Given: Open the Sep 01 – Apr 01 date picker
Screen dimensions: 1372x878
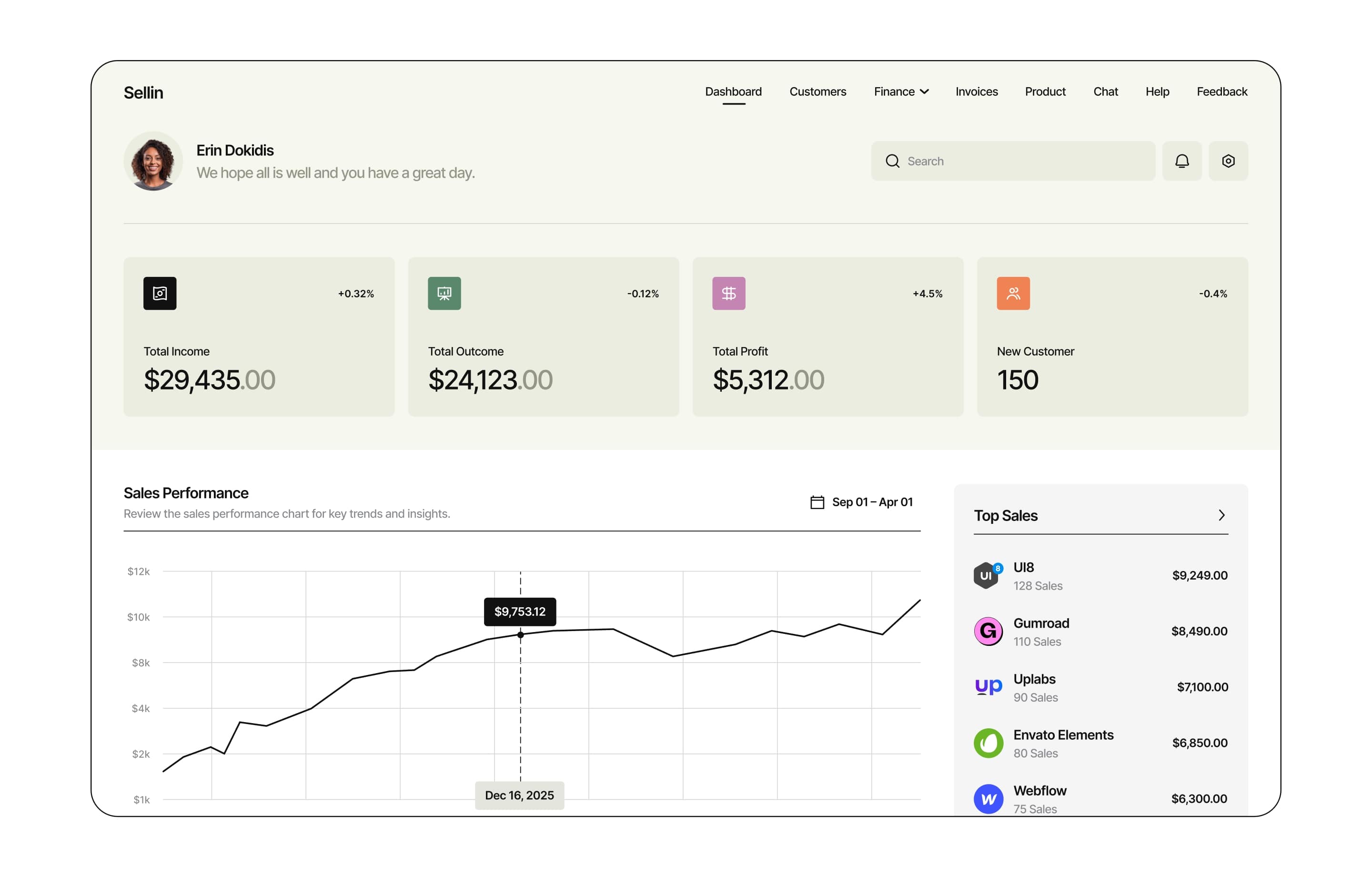Looking at the screenshot, I should click(x=872, y=502).
